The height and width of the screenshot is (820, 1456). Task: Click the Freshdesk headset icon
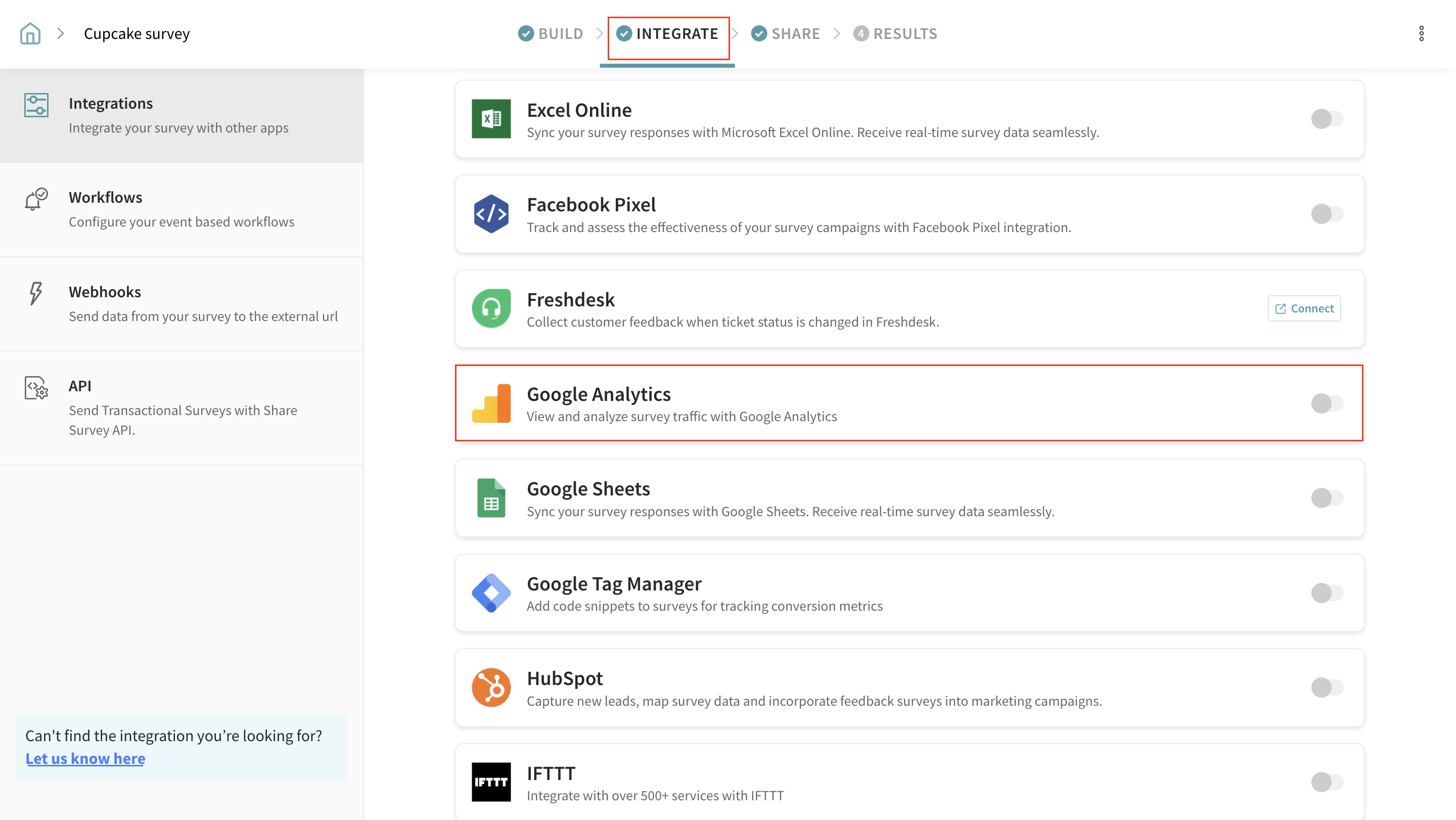pyautogui.click(x=490, y=308)
